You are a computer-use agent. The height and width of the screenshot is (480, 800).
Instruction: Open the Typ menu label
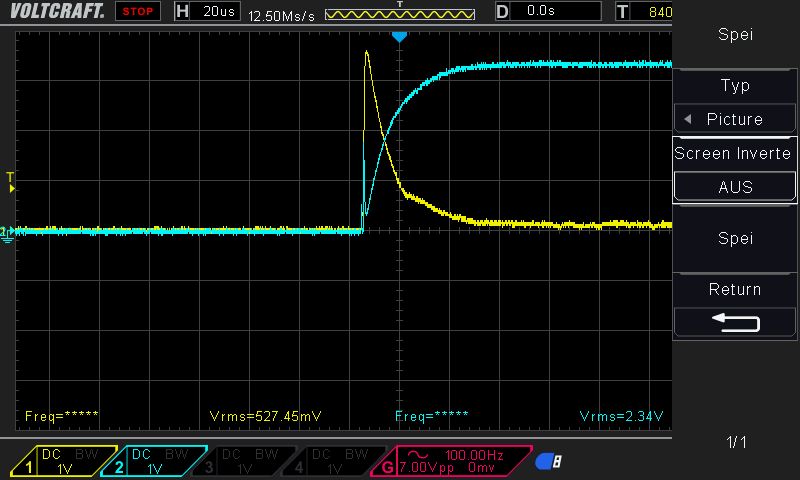tap(735, 85)
